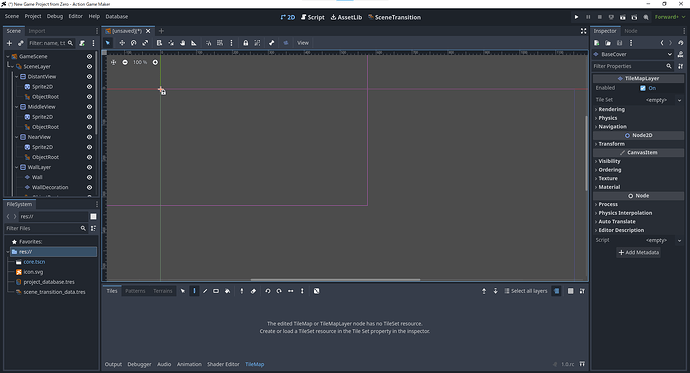Screen dimensions: 690x373
Task: Switch to the Import tab
Action: [x=37, y=31]
